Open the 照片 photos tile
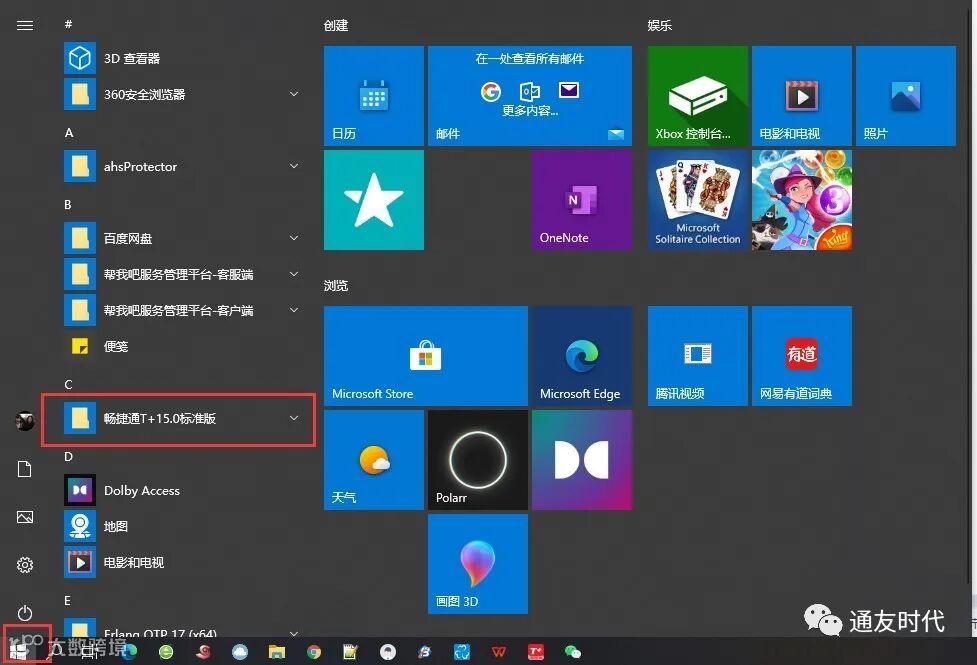This screenshot has width=977, height=665. pos(906,96)
